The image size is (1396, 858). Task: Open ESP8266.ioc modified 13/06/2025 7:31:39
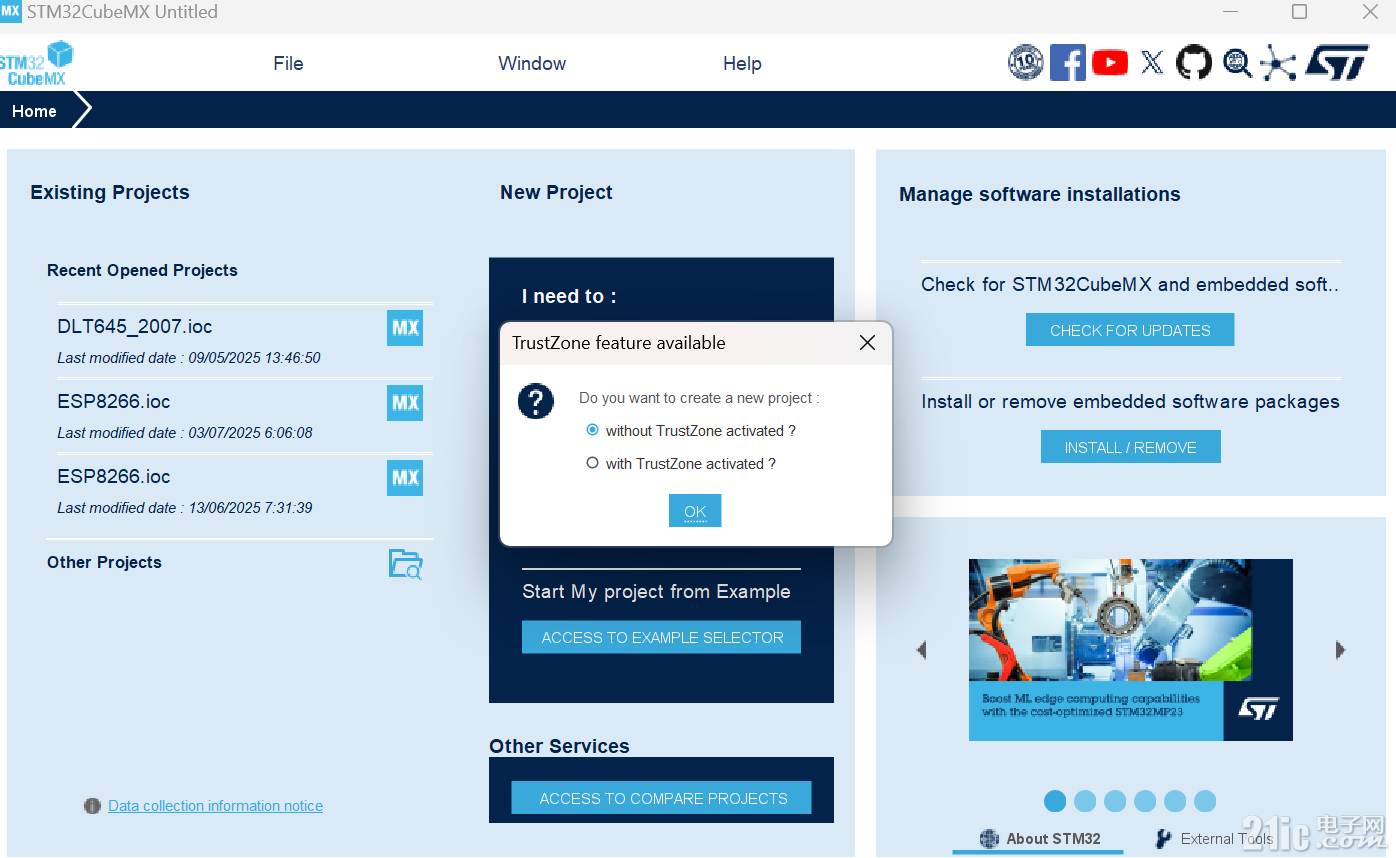tap(114, 476)
